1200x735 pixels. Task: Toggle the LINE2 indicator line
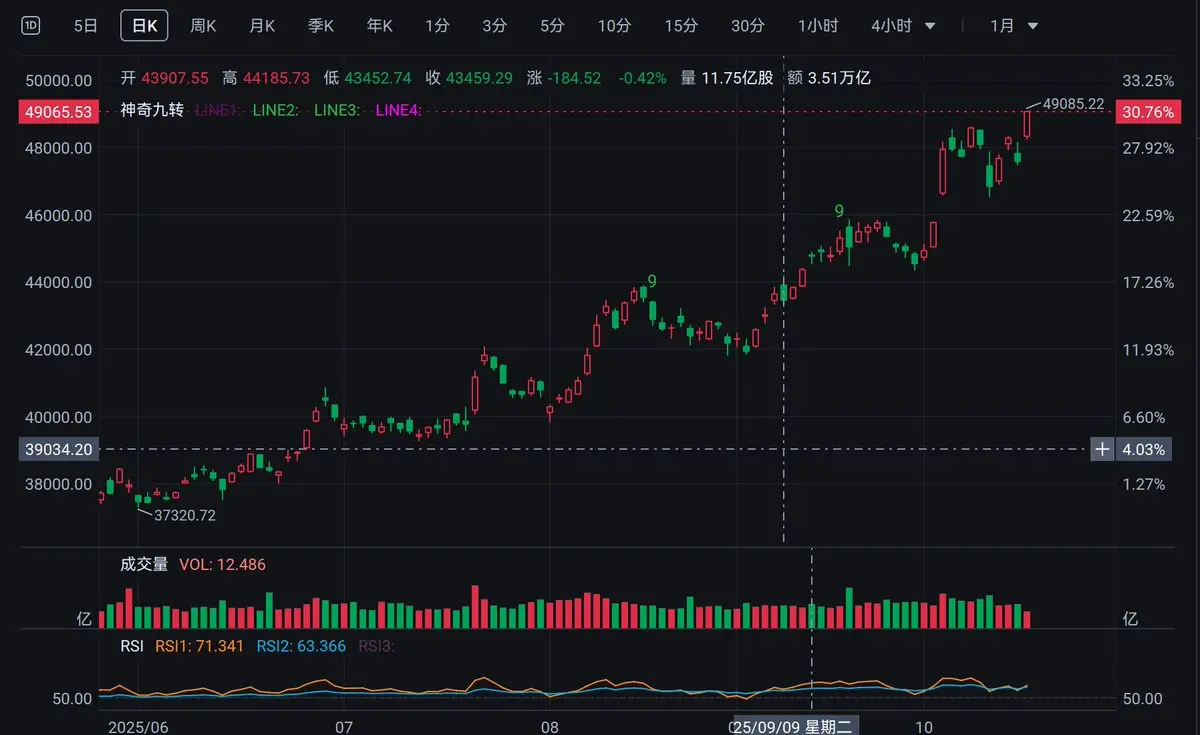[x=277, y=110]
